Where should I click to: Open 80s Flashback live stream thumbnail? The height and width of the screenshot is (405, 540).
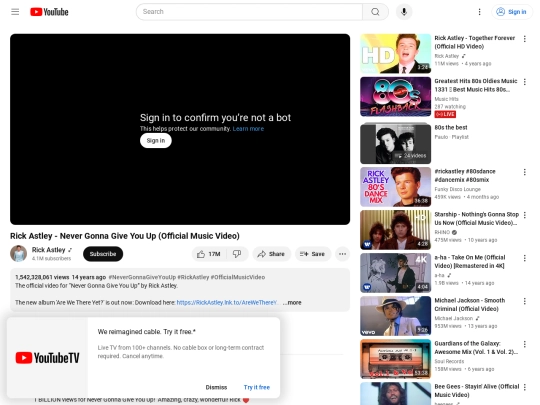coord(395,96)
